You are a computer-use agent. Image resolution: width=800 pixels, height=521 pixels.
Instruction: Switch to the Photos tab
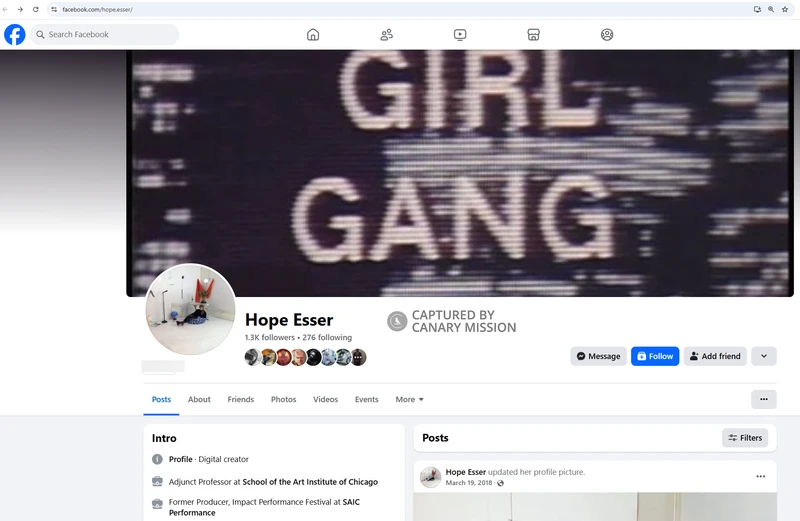click(x=284, y=400)
